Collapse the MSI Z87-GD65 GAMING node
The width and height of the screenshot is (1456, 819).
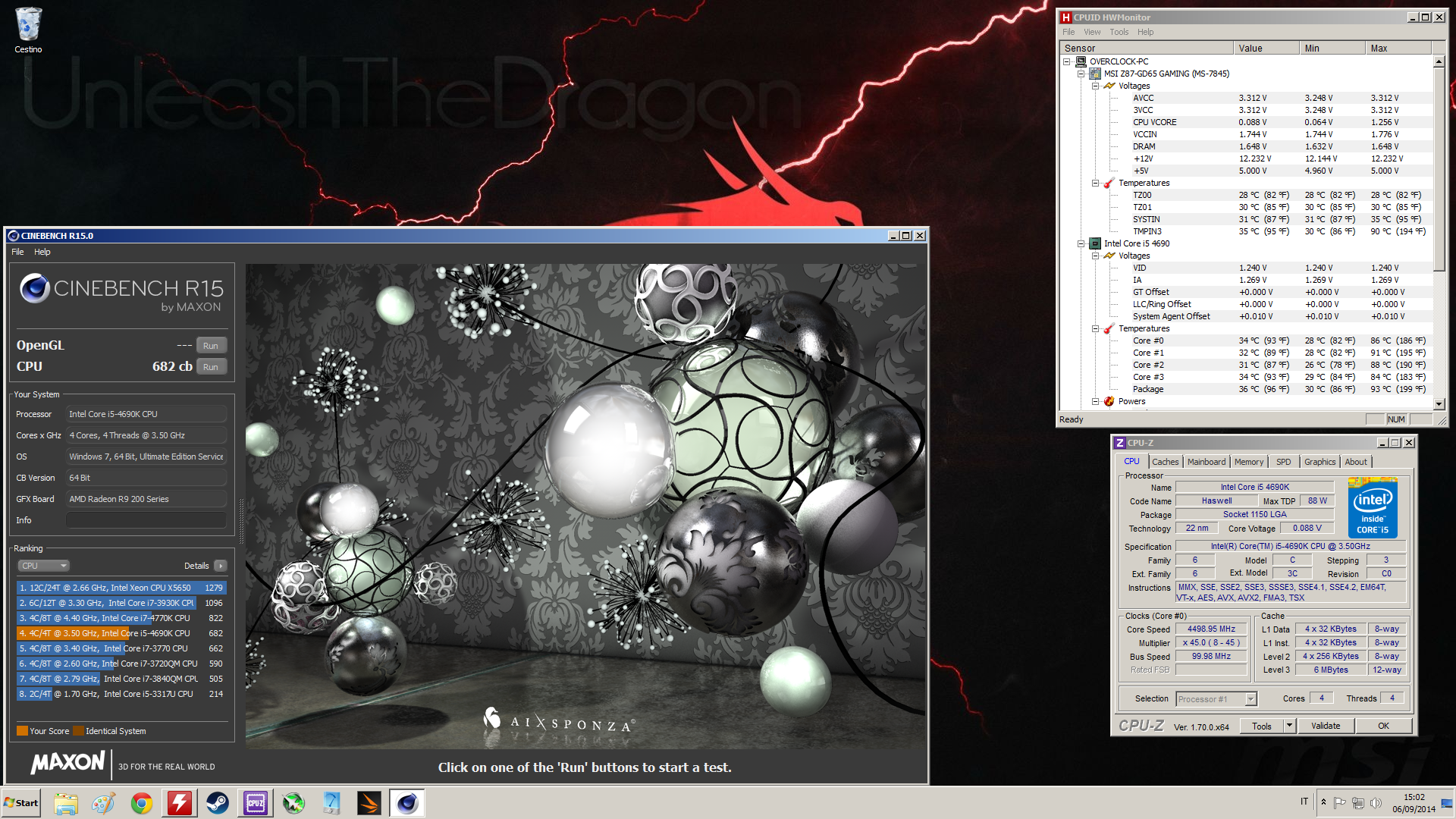click(1081, 74)
